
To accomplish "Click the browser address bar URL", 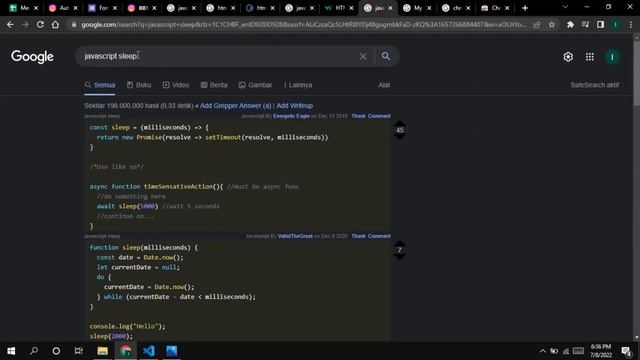I will coord(303,24).
